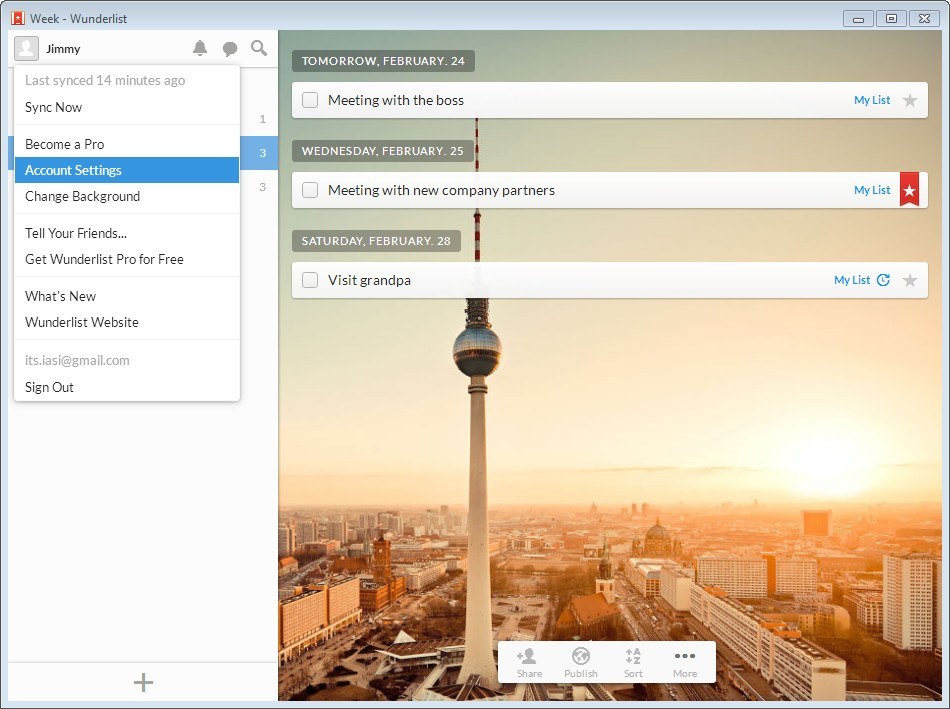950x709 pixels.
Task: Open conversations using the speech bubble icon
Action: pos(229,47)
